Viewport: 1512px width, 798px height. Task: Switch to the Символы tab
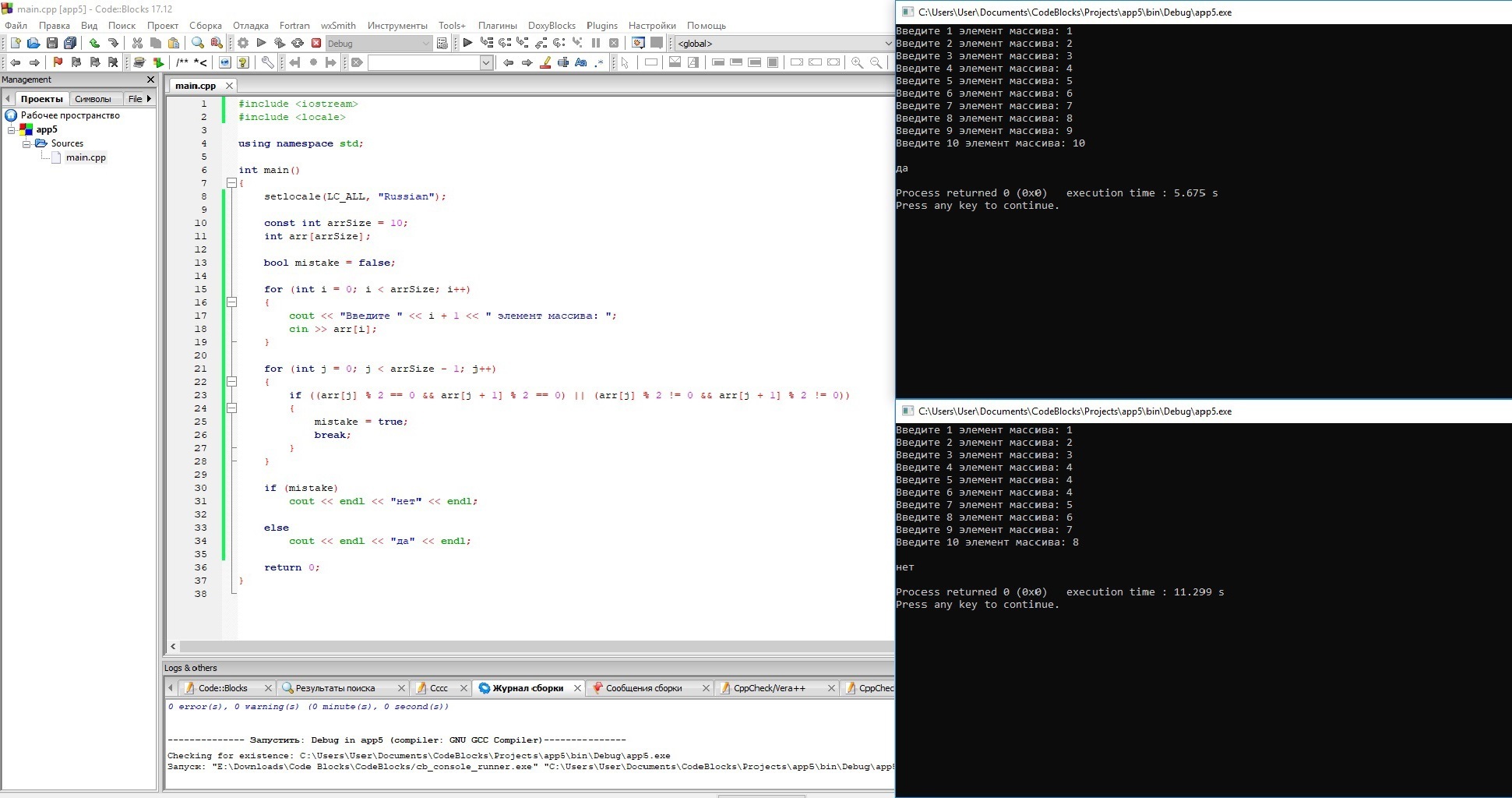93,99
